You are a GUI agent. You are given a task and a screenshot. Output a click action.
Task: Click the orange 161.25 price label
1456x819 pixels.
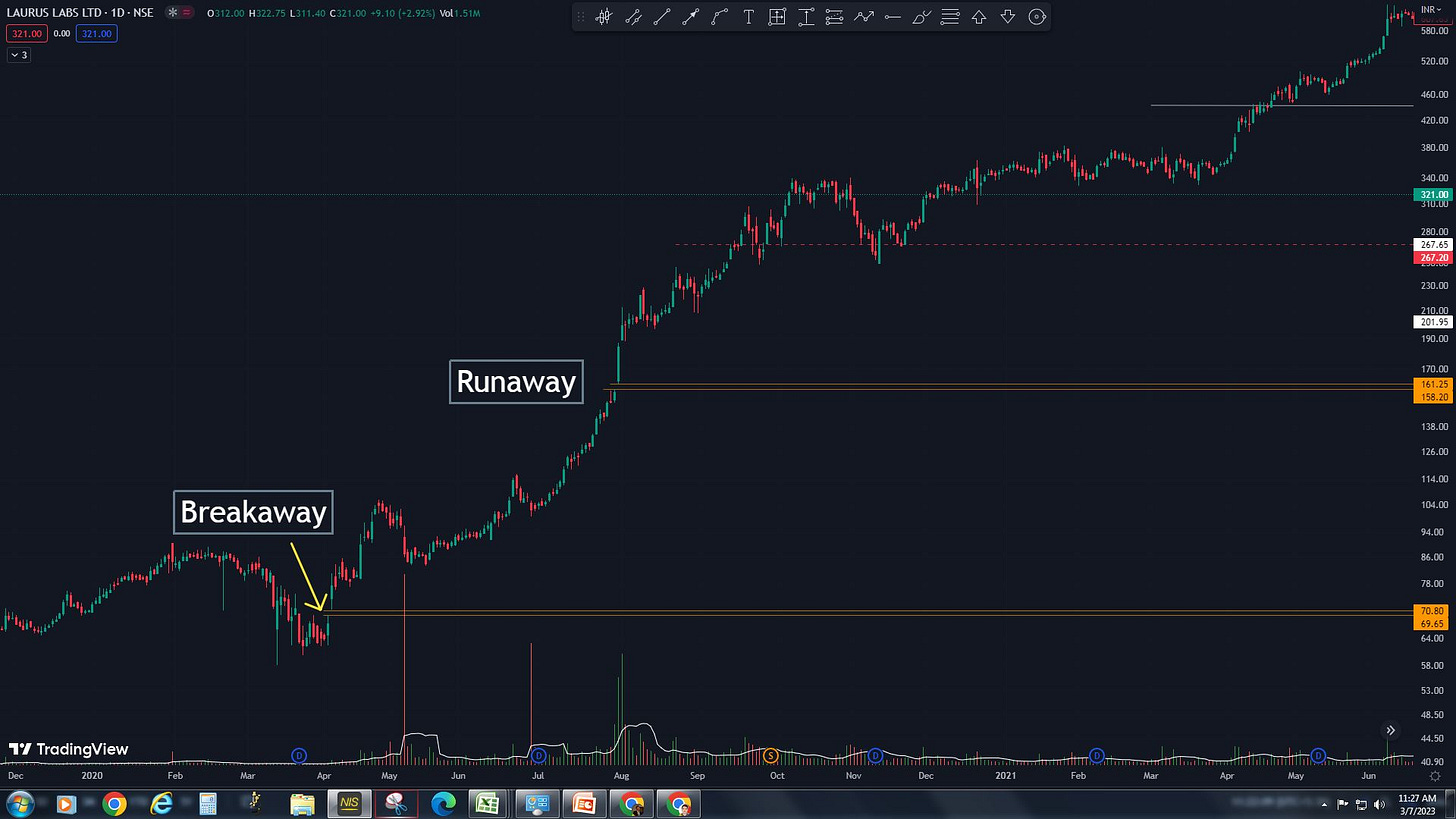pyautogui.click(x=1434, y=384)
